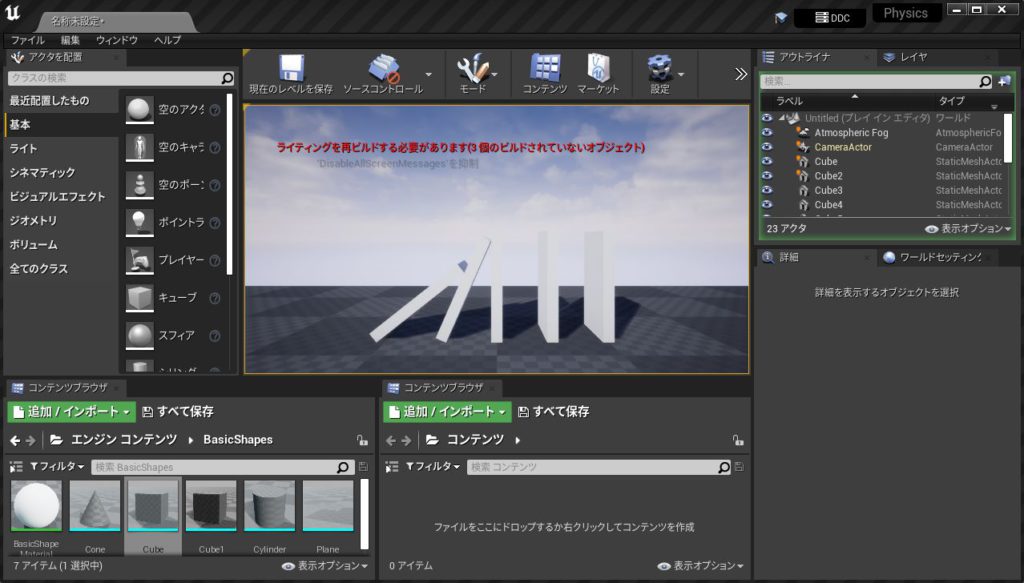
Task: Open Outliner view options dropdown
Action: point(968,228)
